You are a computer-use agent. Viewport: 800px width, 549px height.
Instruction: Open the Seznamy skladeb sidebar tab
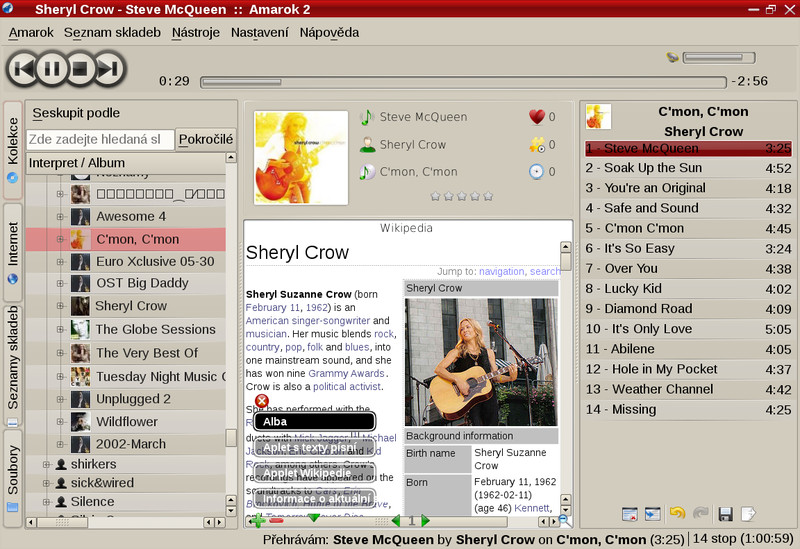[x=13, y=366]
